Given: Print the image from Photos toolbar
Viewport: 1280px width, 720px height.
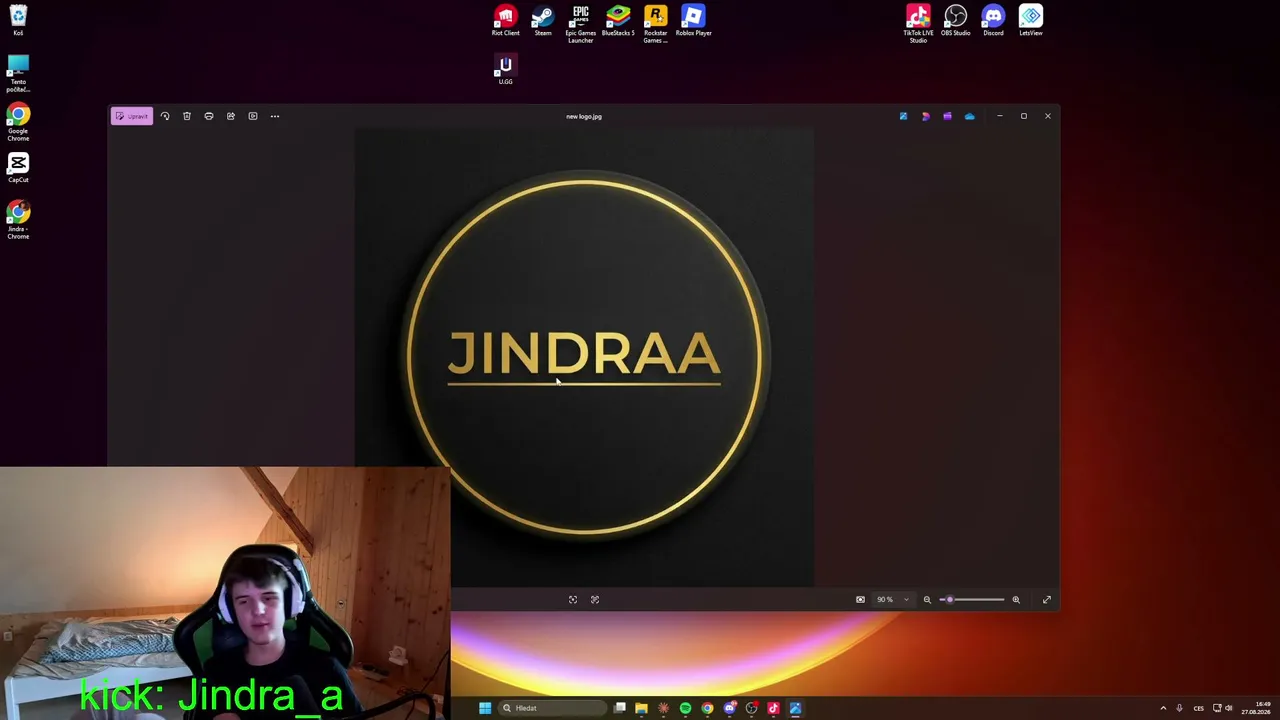Looking at the screenshot, I should coord(209,116).
